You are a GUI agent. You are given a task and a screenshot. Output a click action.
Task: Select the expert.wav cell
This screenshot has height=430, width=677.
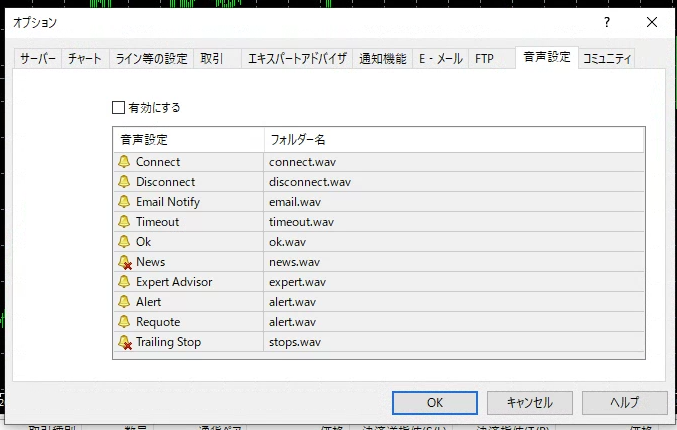[454, 281]
